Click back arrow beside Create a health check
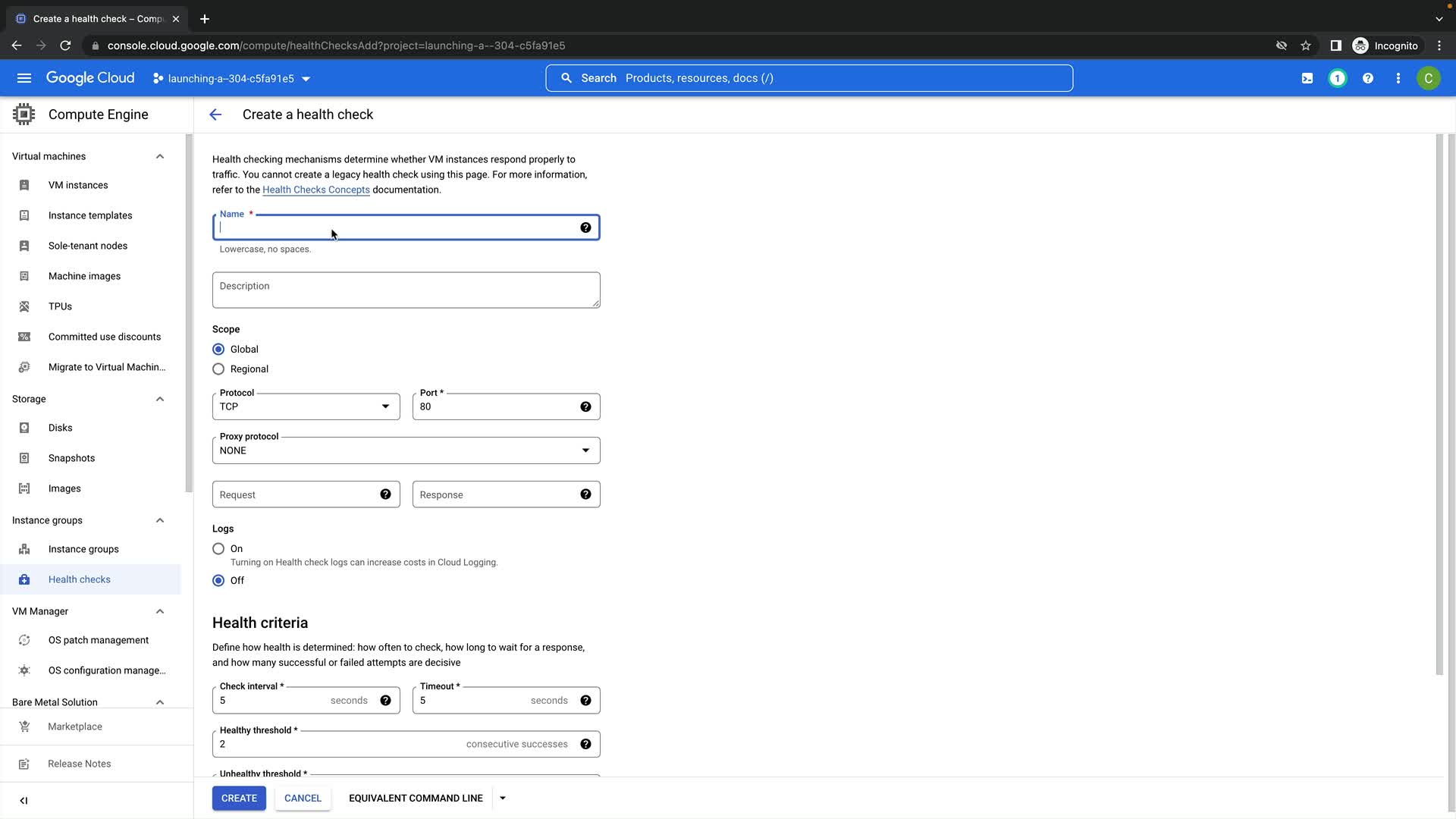 (215, 115)
